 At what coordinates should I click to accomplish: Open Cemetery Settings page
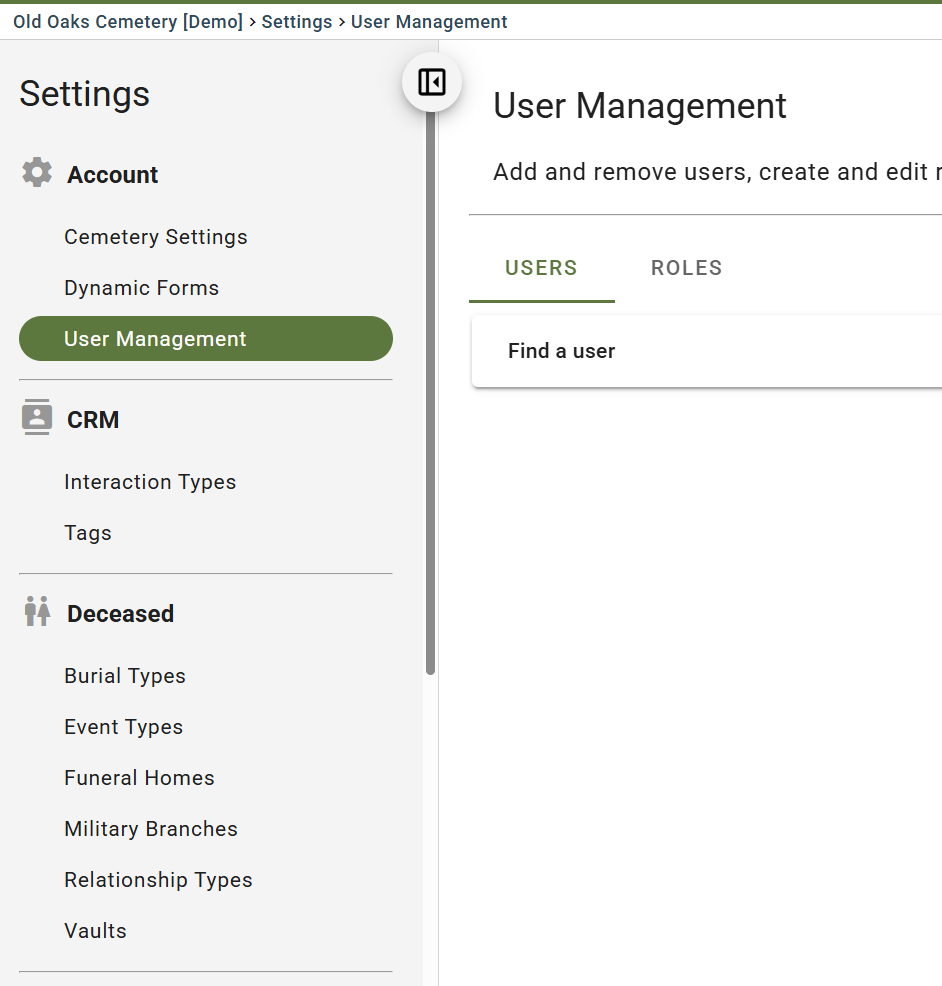coord(156,237)
